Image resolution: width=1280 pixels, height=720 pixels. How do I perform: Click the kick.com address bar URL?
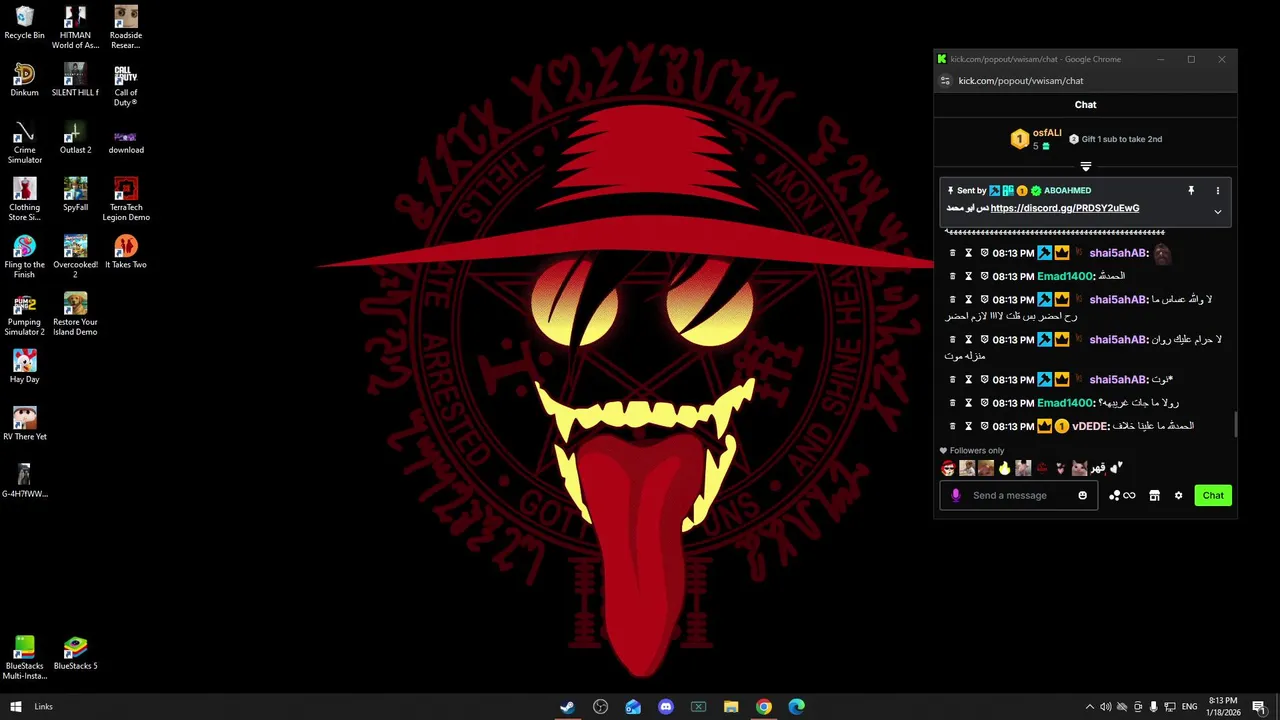(x=1020, y=81)
